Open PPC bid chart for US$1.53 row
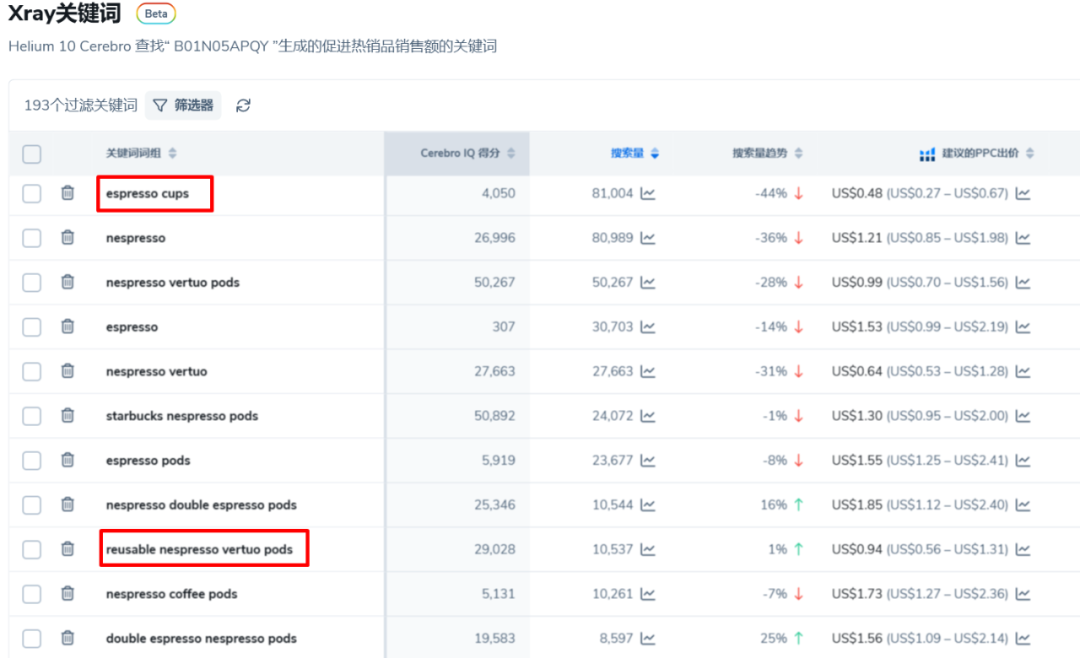This screenshot has width=1080, height=658. [x=1023, y=327]
